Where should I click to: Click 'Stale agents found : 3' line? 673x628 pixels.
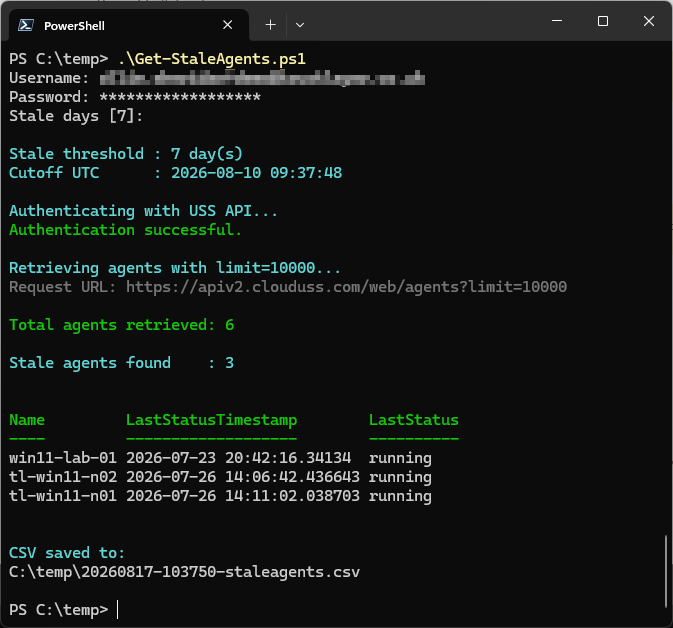tap(121, 363)
